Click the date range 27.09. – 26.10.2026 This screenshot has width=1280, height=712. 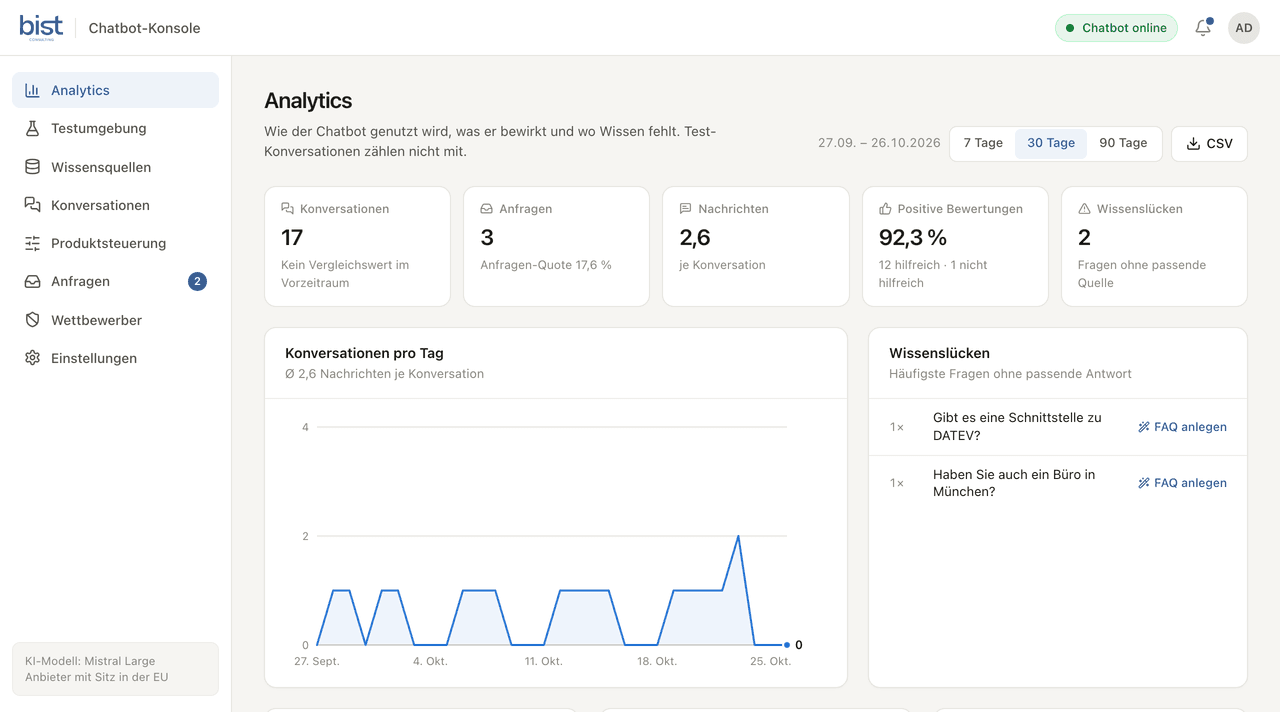pyautogui.click(x=879, y=143)
